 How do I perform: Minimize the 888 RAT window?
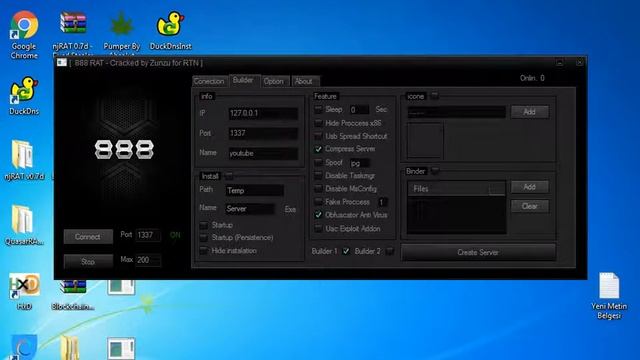click(x=560, y=63)
